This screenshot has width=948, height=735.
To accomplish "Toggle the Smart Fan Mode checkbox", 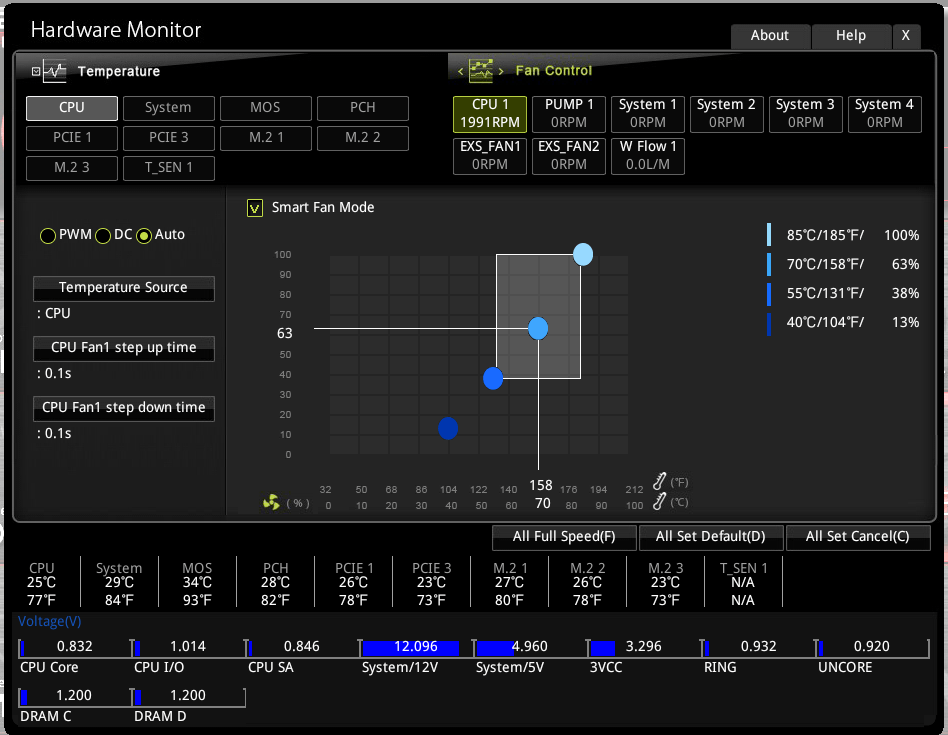I will [x=255, y=208].
